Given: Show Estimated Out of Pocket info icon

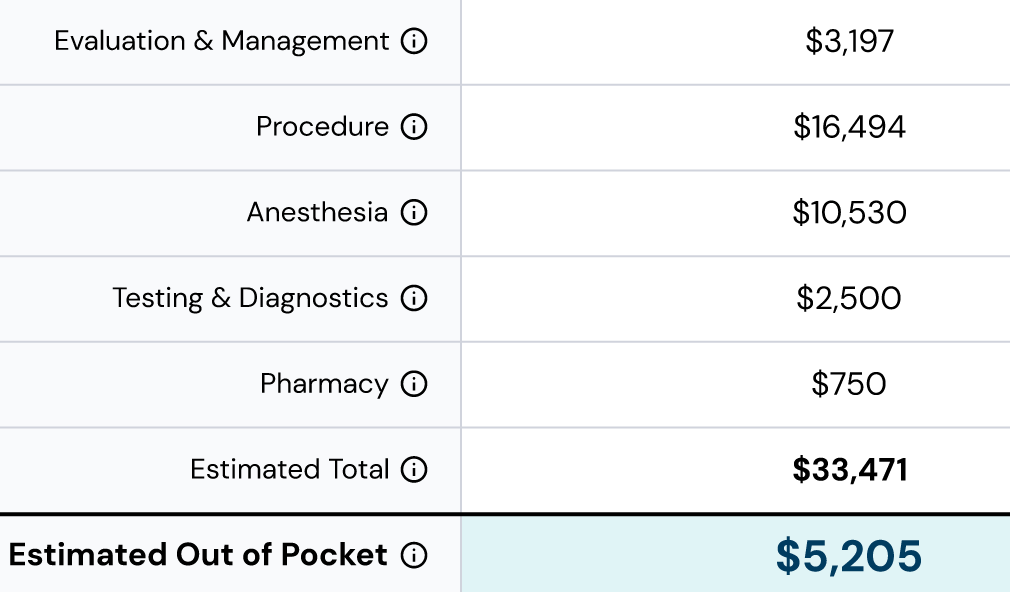Looking at the screenshot, I should (x=414, y=555).
